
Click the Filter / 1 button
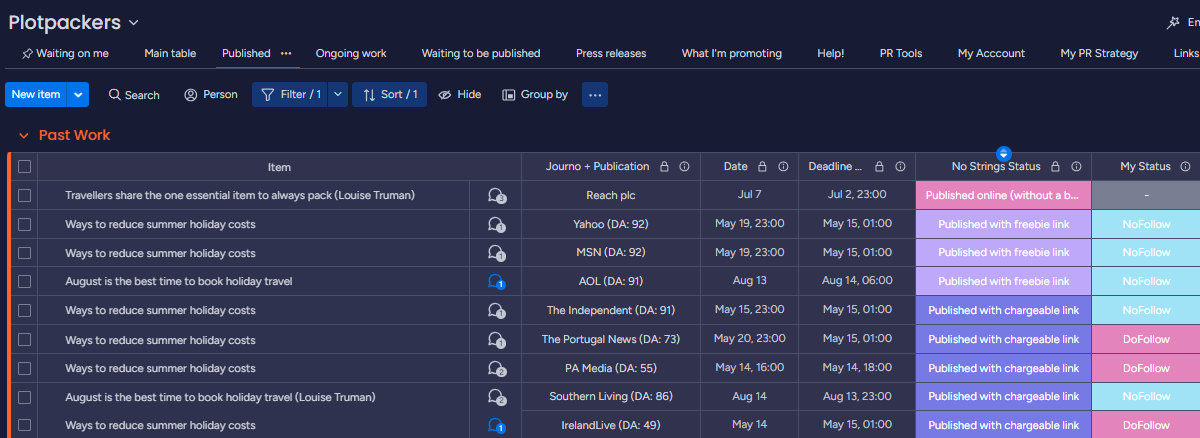[x=290, y=95]
